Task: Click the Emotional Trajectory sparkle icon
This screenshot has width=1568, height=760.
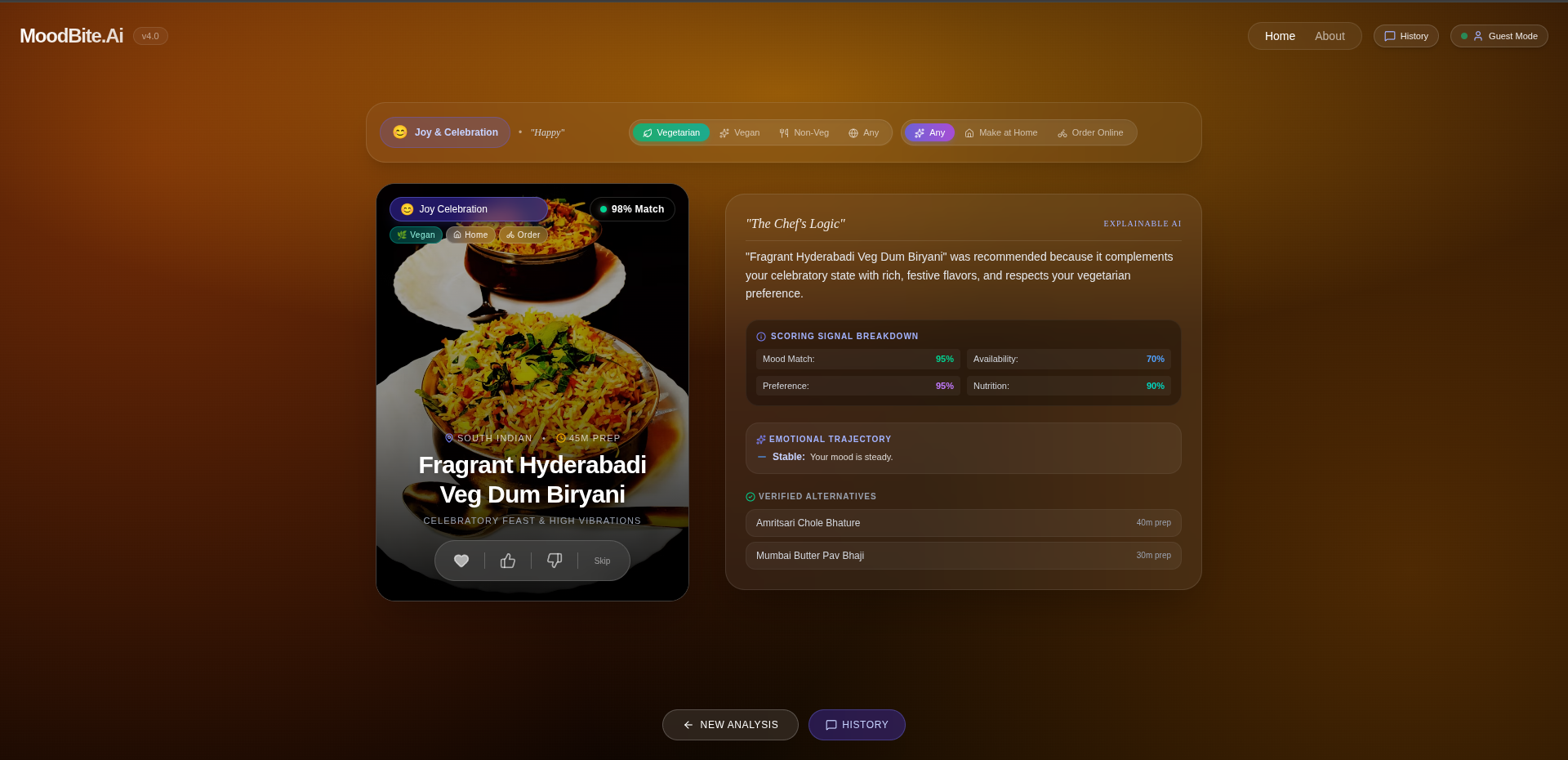Action: tap(761, 440)
